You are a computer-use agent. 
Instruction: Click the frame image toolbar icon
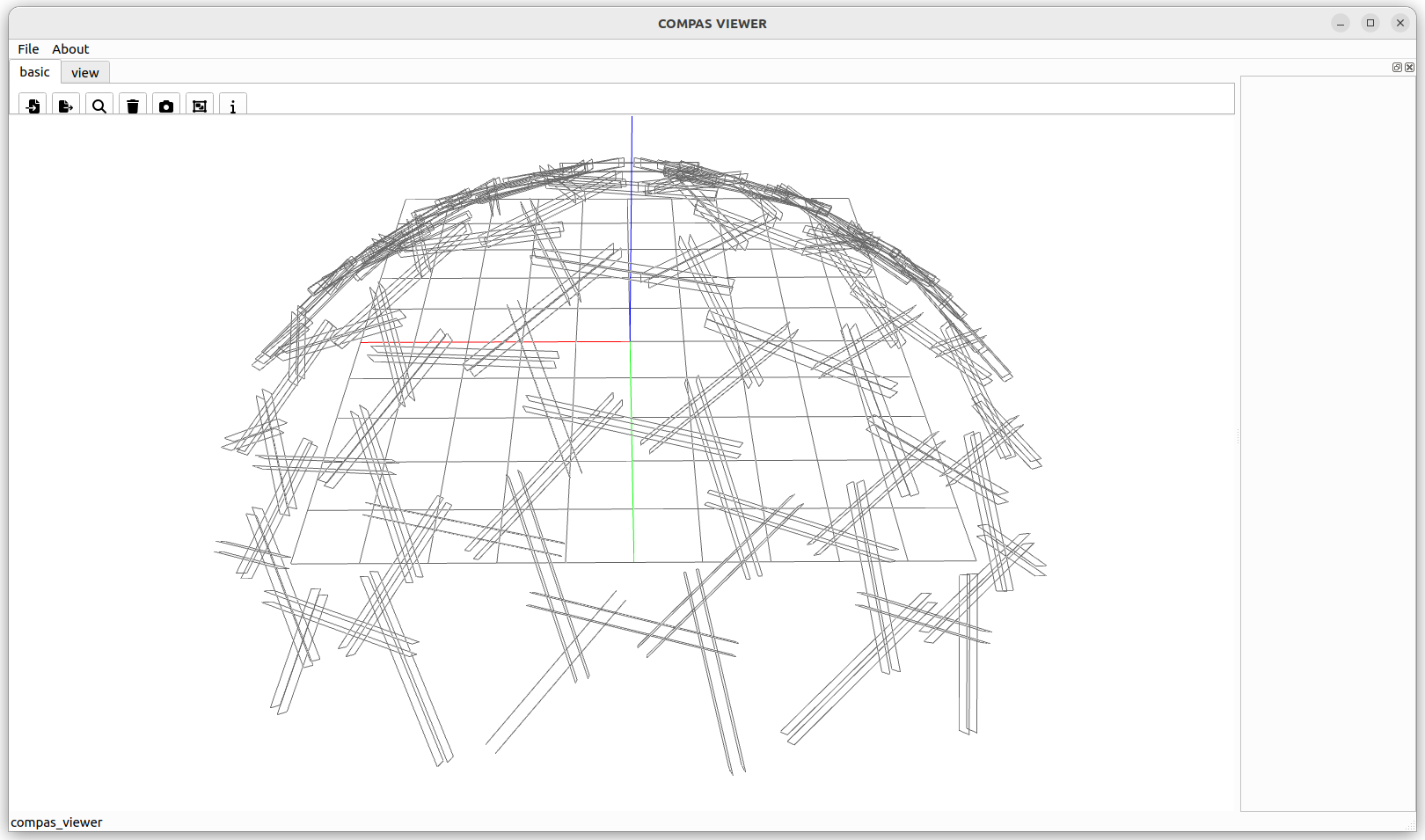click(200, 106)
